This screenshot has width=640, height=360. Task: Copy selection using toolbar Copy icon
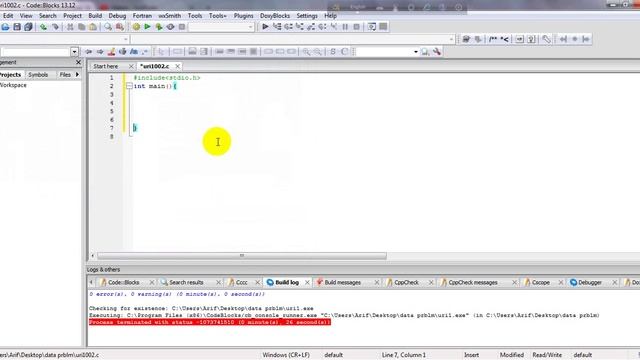tap(82, 27)
